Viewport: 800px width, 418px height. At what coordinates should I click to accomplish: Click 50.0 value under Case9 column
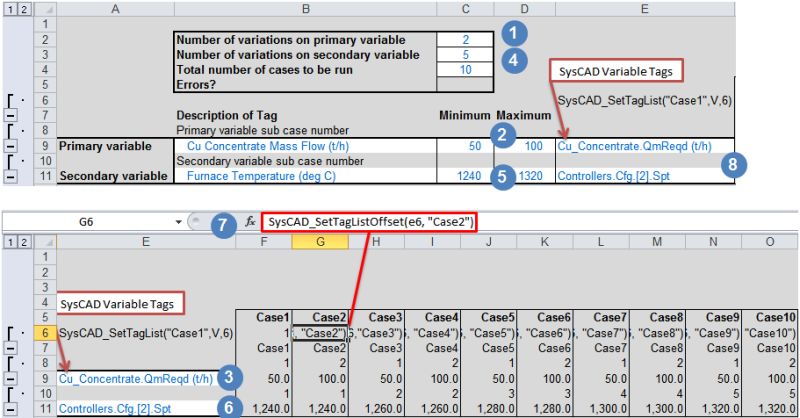tap(713, 379)
